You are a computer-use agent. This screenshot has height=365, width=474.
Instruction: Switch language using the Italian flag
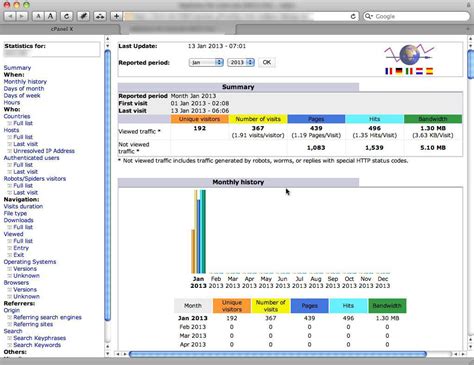point(409,71)
